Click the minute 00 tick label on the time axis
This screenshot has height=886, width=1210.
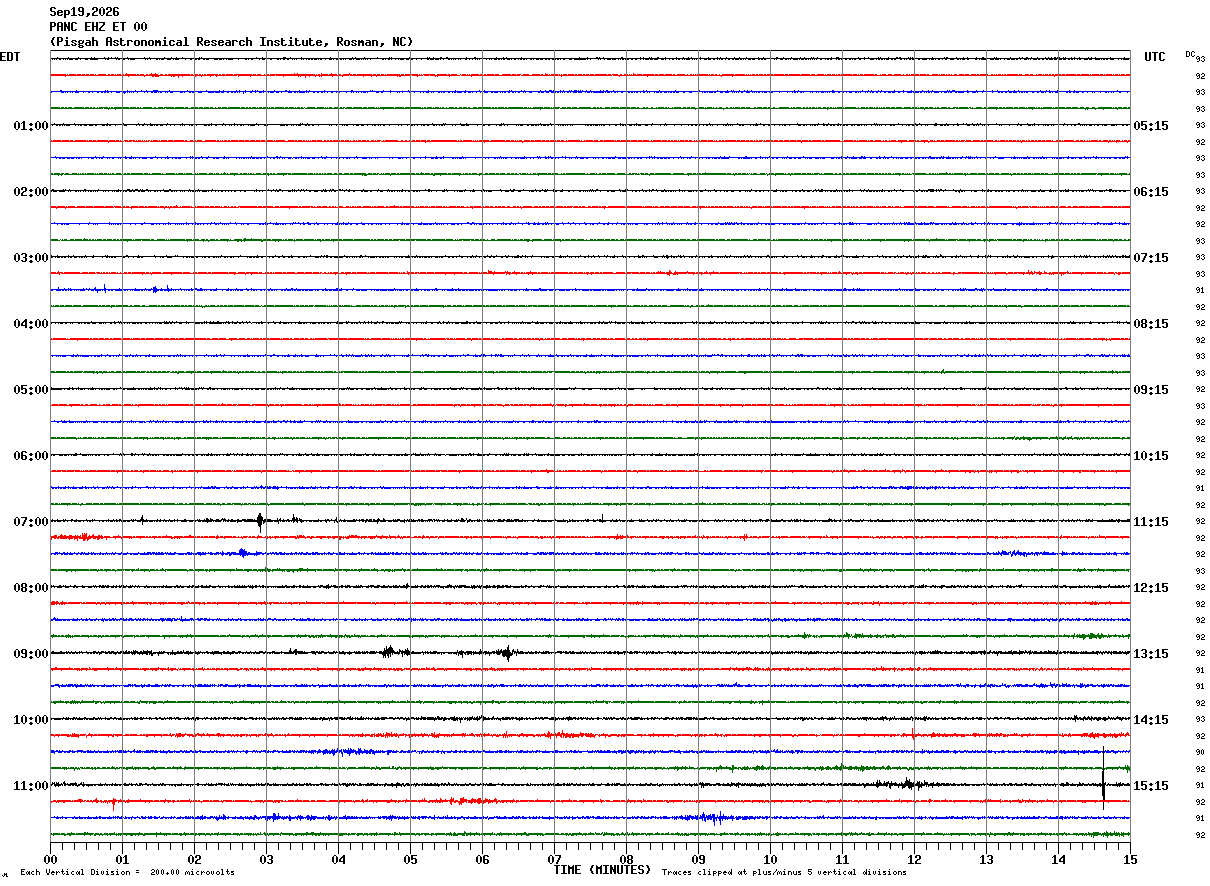coord(50,858)
